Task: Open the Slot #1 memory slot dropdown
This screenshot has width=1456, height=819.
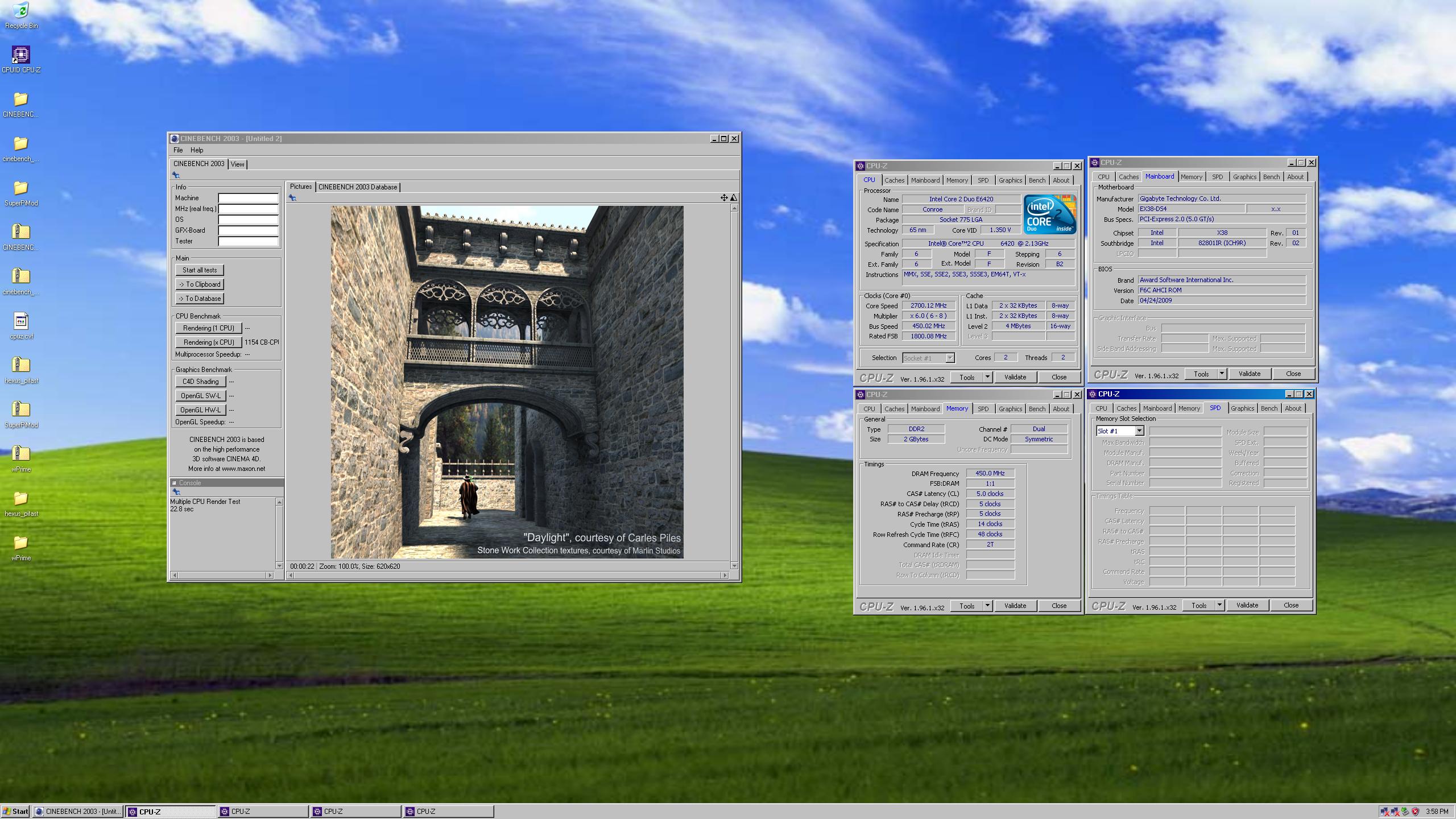Action: (1139, 431)
